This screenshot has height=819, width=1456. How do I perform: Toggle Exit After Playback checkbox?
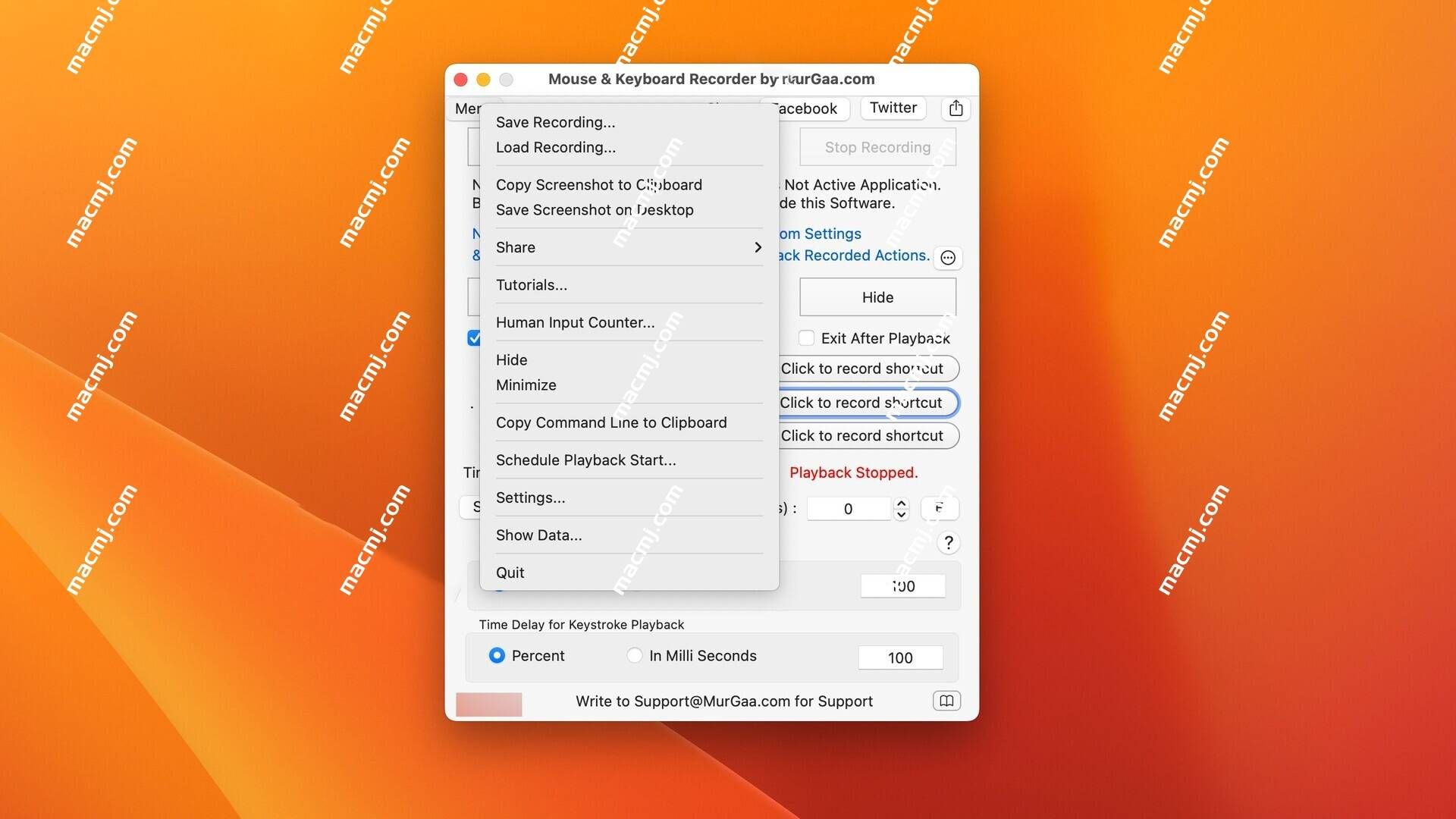[x=806, y=337]
